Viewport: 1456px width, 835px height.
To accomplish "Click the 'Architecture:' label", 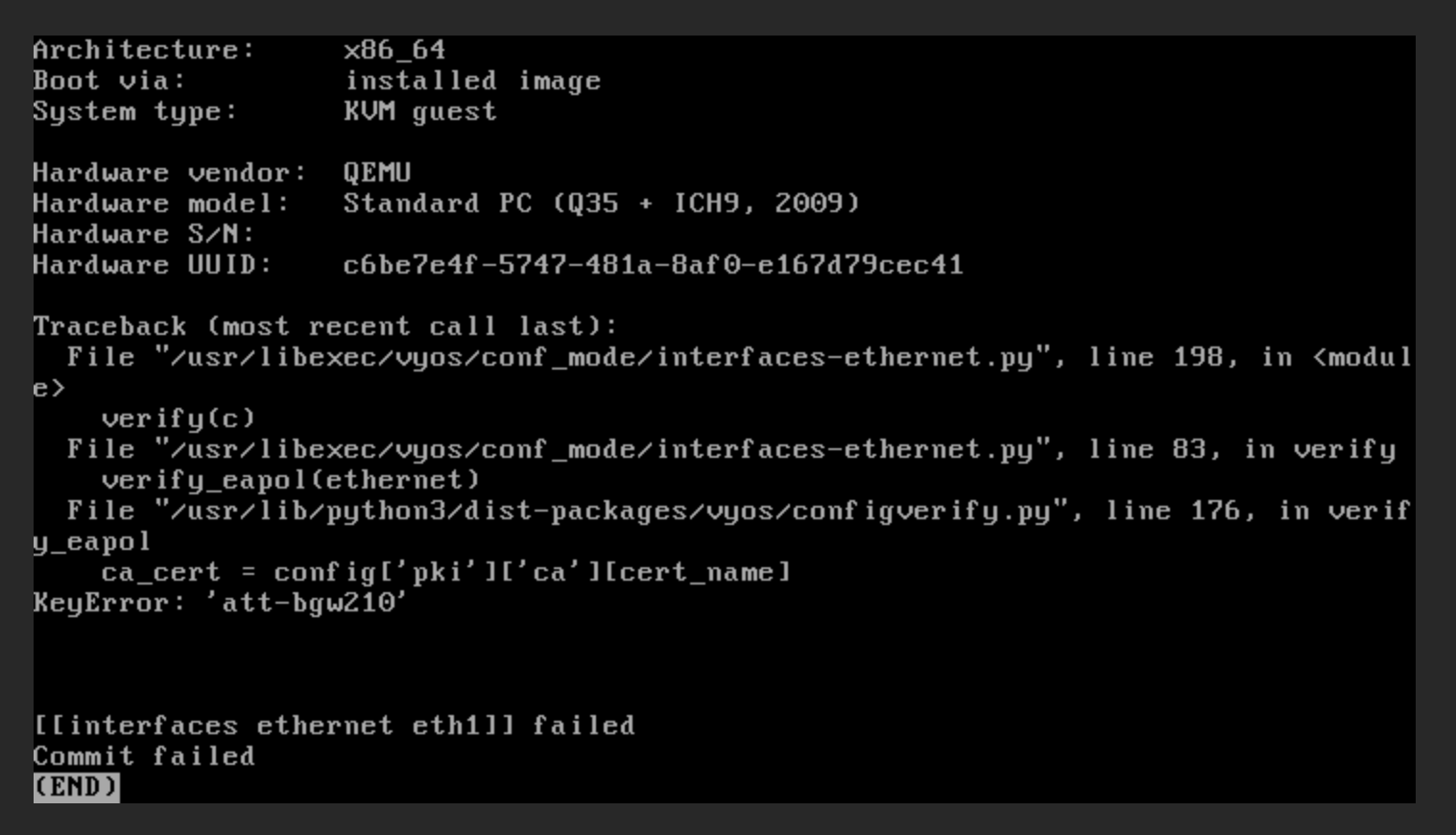I will coord(144,51).
